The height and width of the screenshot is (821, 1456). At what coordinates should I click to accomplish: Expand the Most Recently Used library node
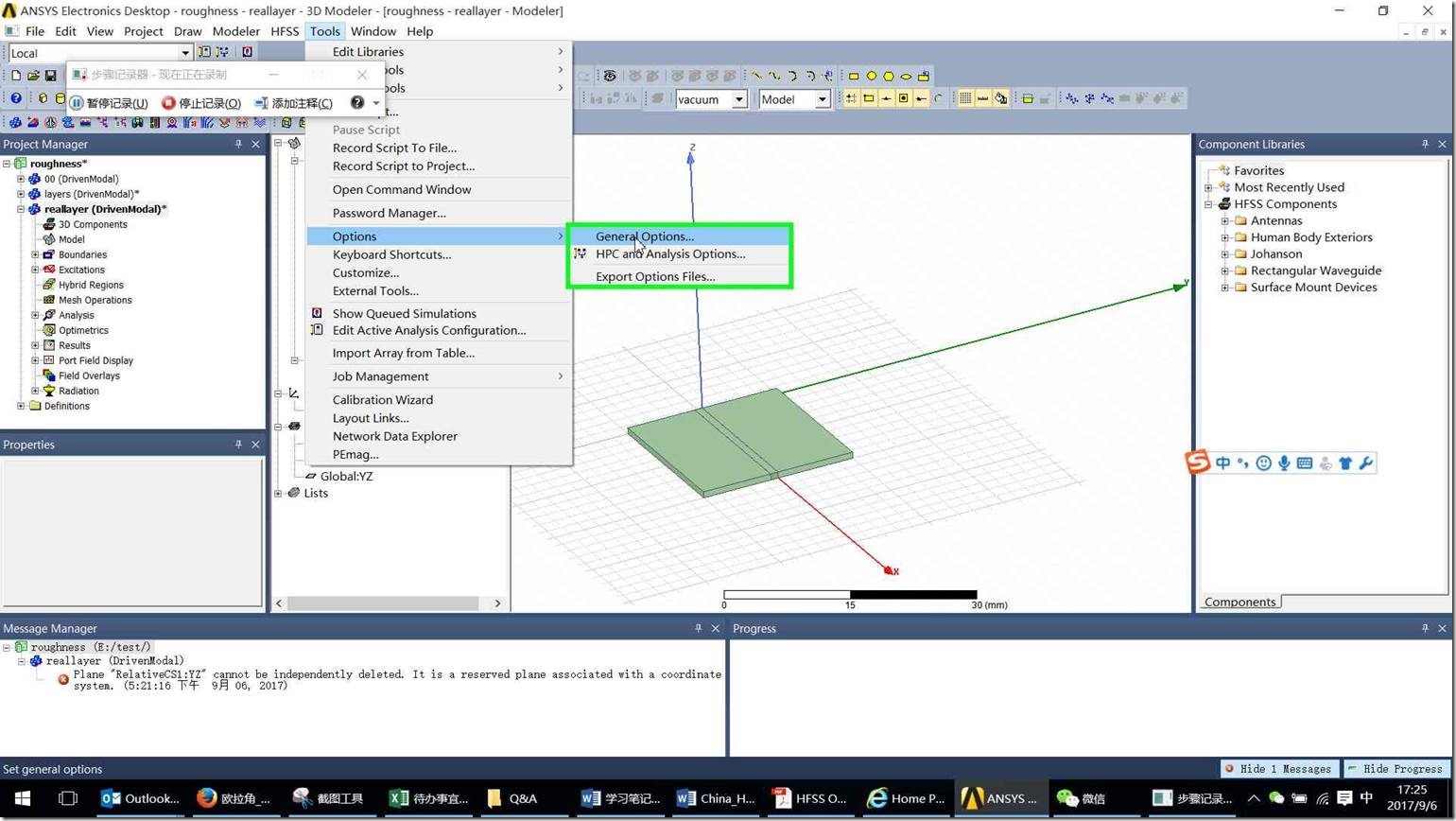[x=1208, y=187]
